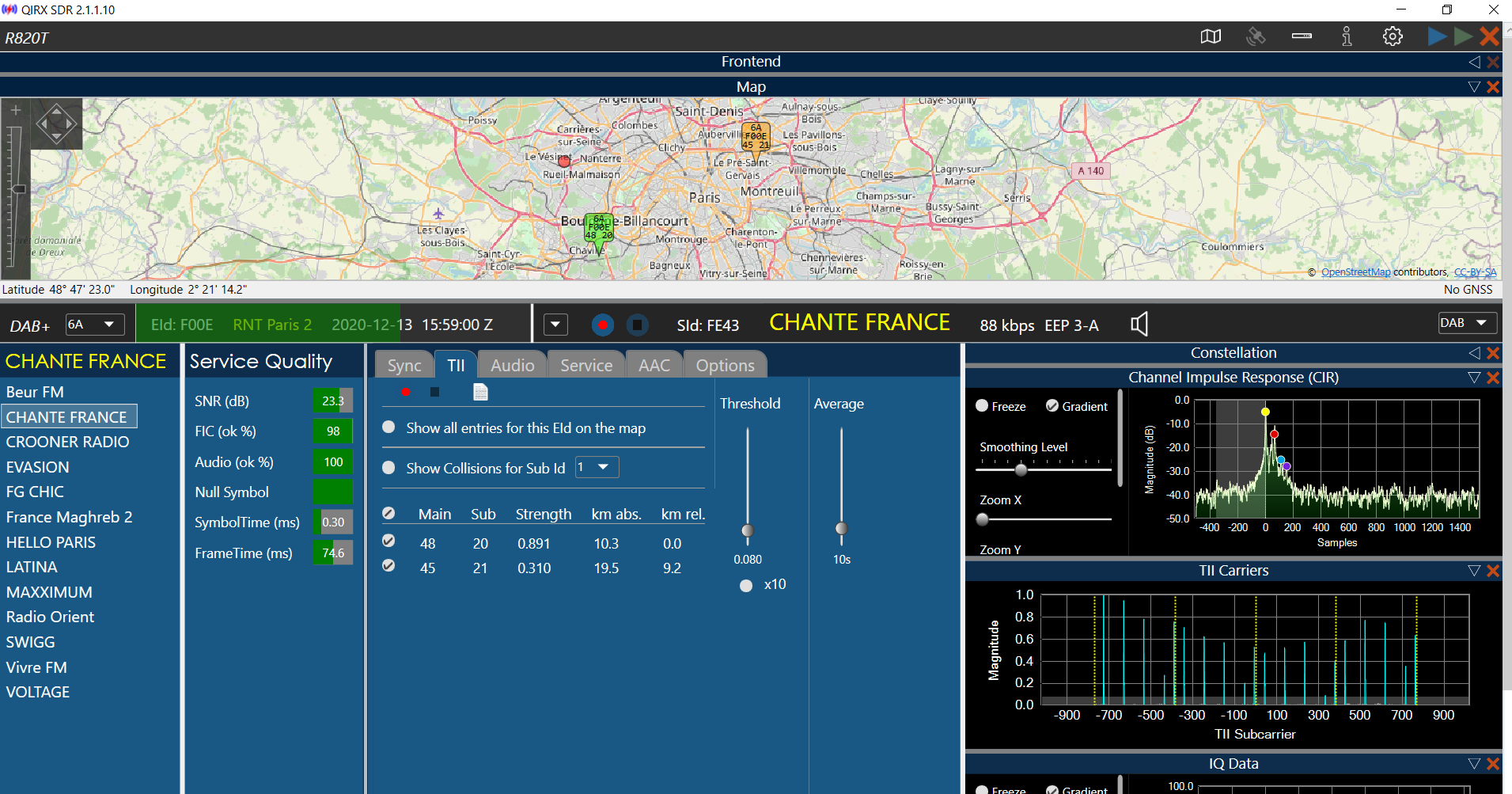Collapse the Channel Impulse Response panel
1512x794 pixels.
coord(1474,378)
